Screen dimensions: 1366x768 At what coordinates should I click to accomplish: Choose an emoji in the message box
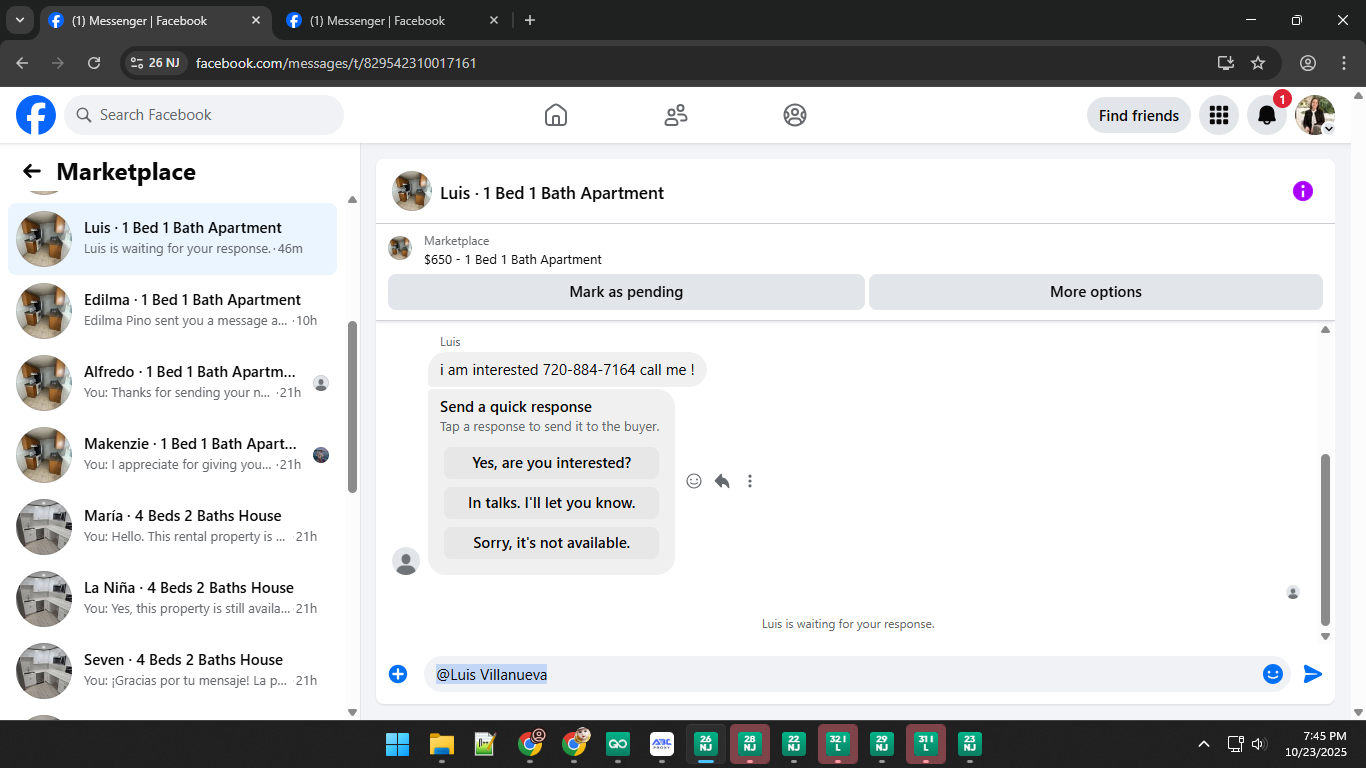[x=1272, y=674]
